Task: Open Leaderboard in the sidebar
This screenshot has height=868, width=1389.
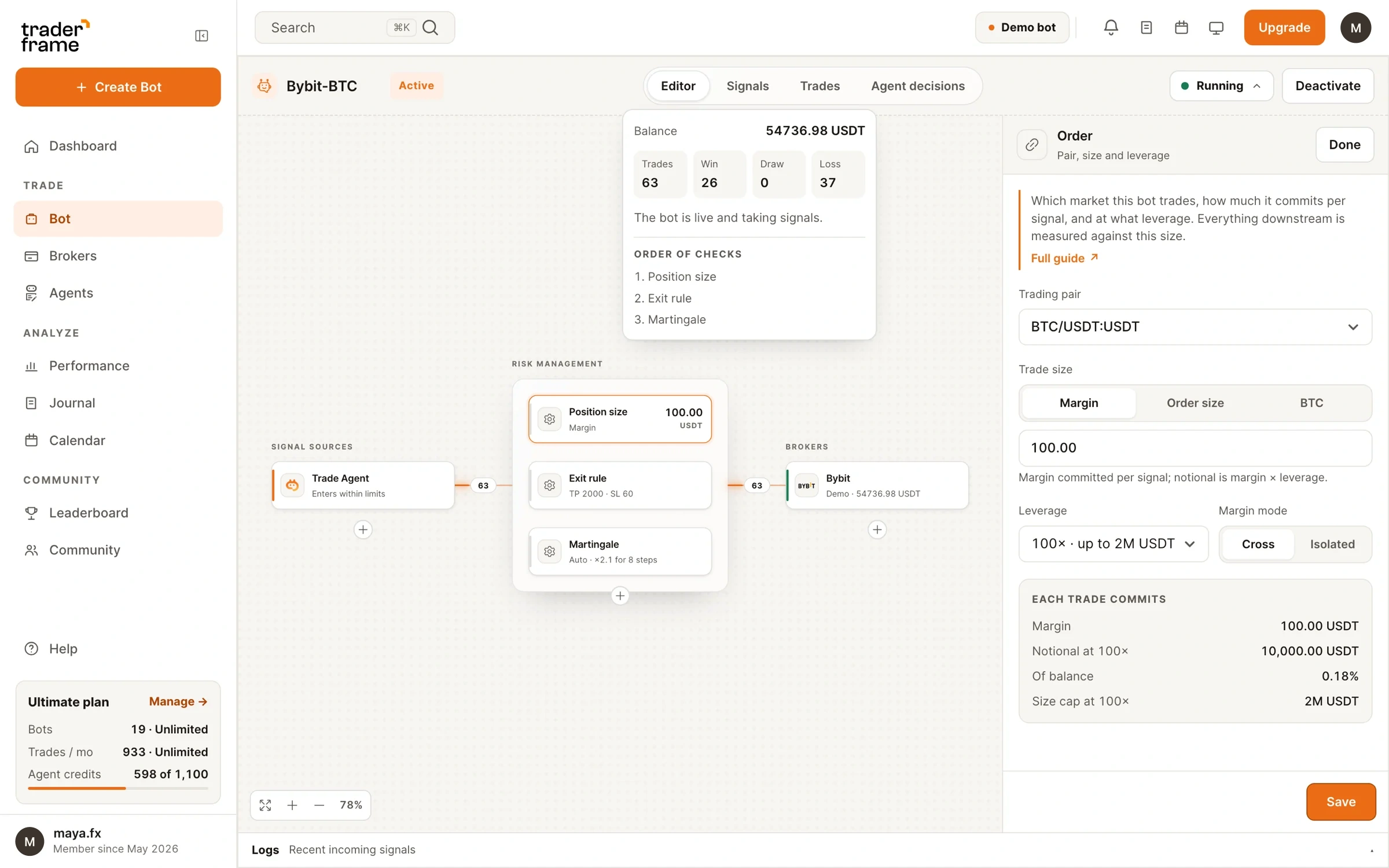Action: coord(117,513)
